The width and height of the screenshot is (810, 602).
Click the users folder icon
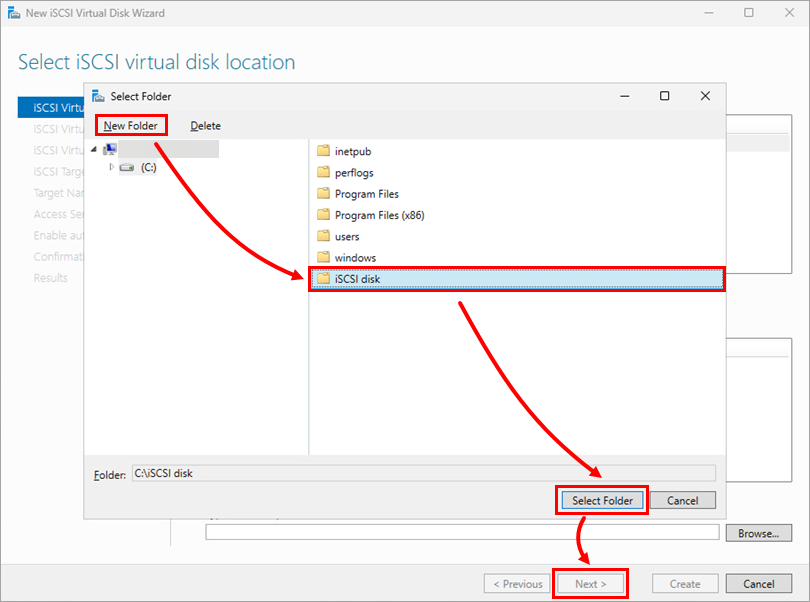[x=323, y=236]
